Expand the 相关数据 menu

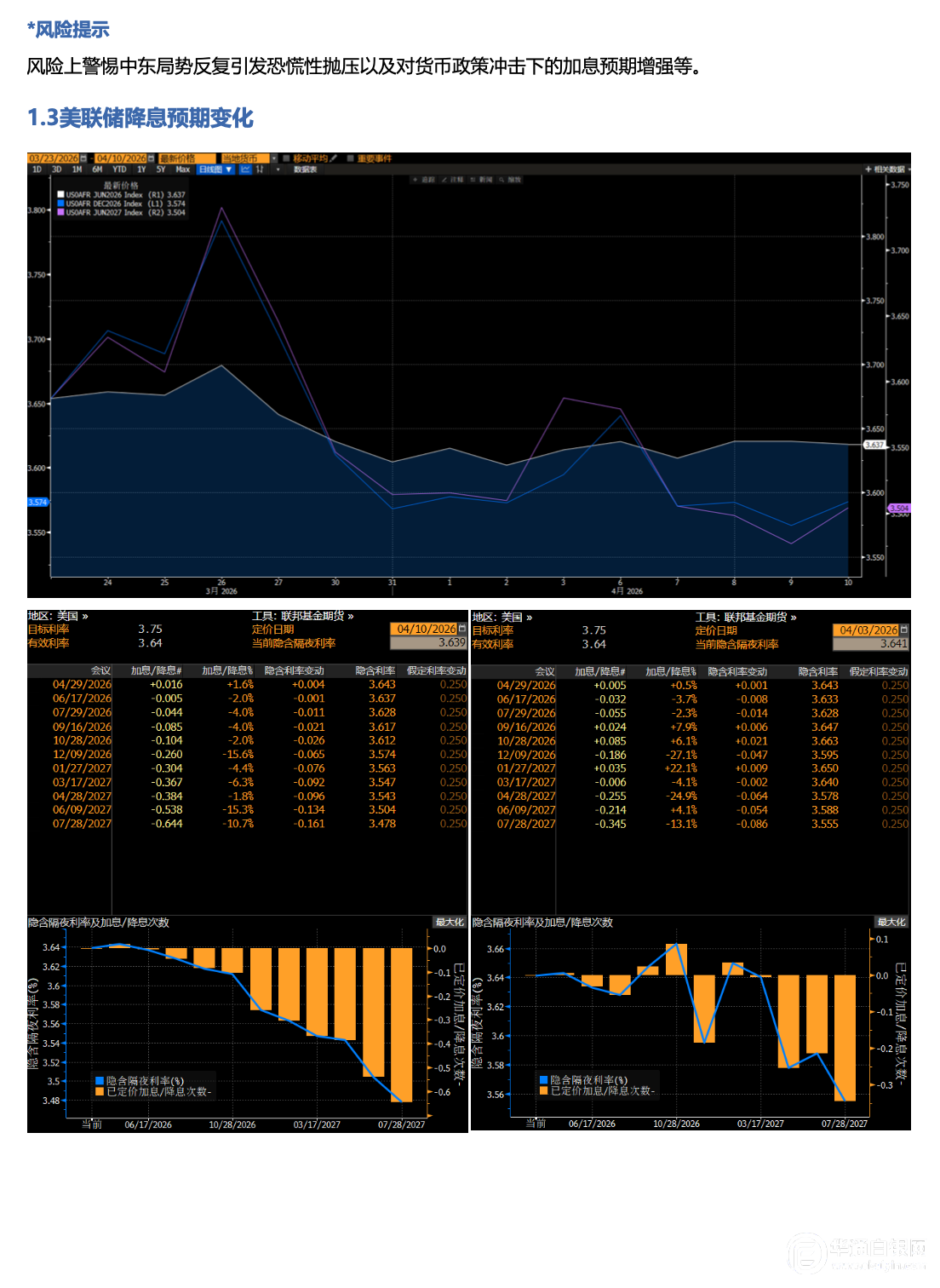click(x=886, y=170)
